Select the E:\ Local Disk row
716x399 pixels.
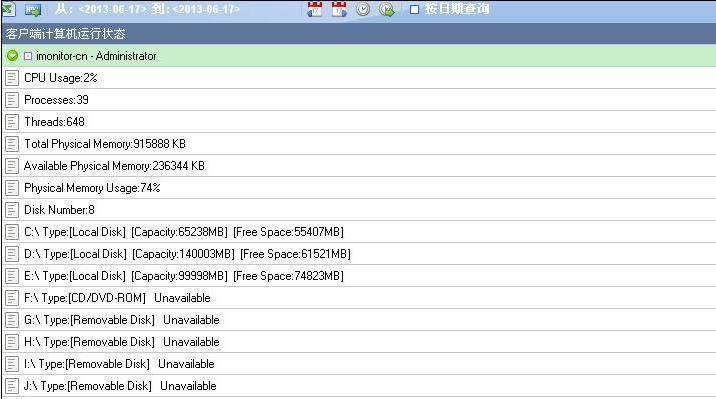point(359,276)
